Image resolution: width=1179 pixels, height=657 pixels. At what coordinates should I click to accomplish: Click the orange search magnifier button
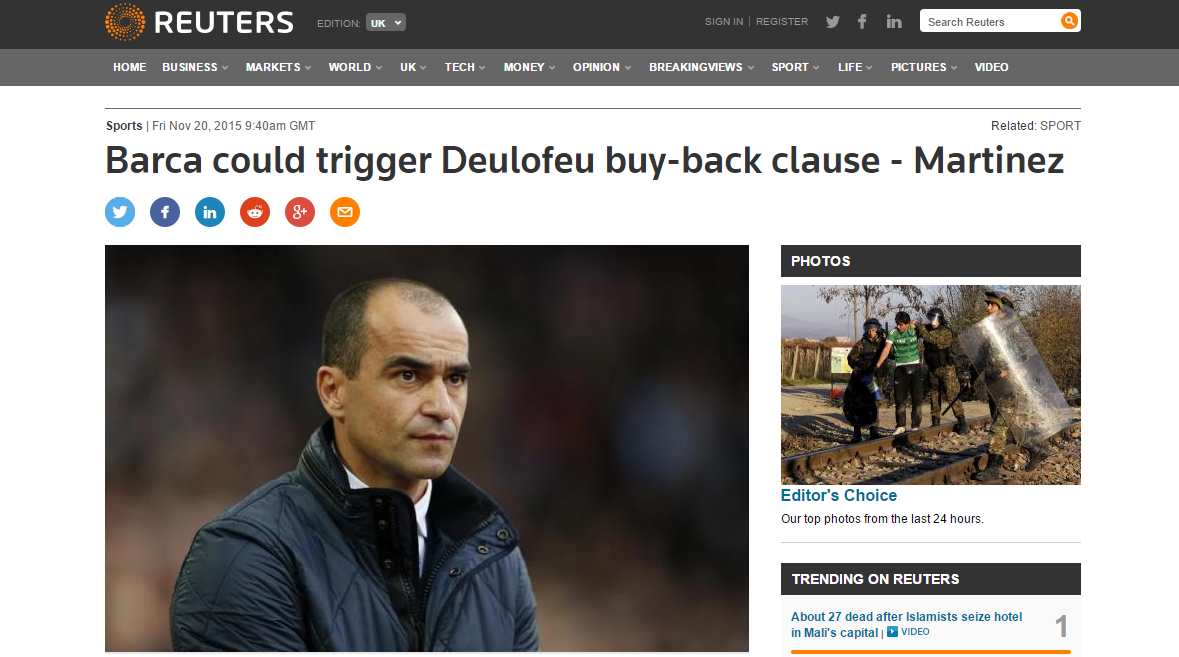click(1068, 21)
